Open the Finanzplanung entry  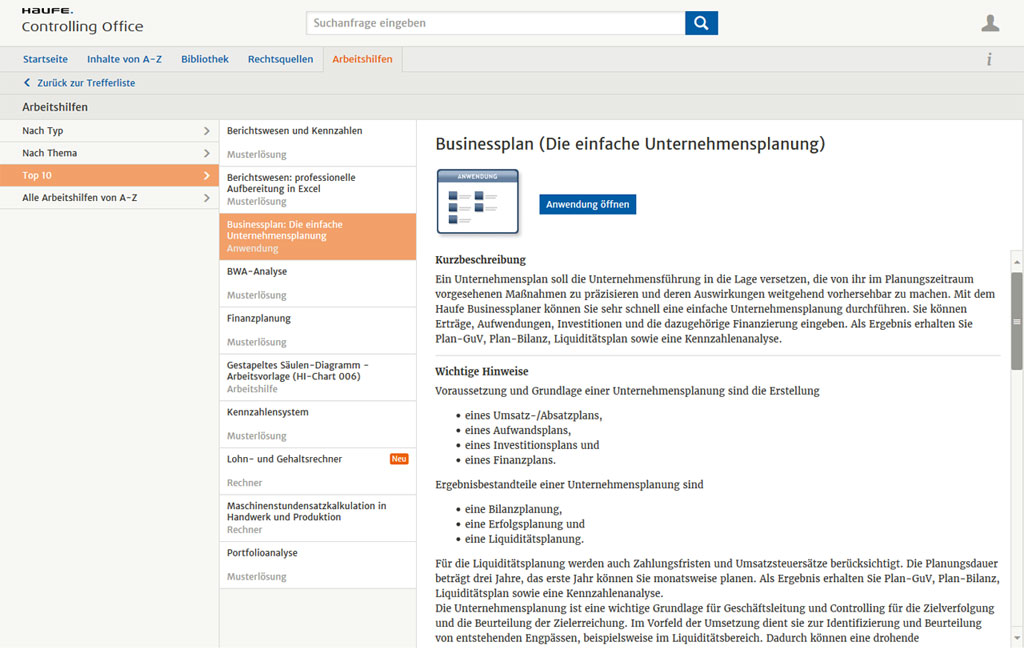pos(317,330)
